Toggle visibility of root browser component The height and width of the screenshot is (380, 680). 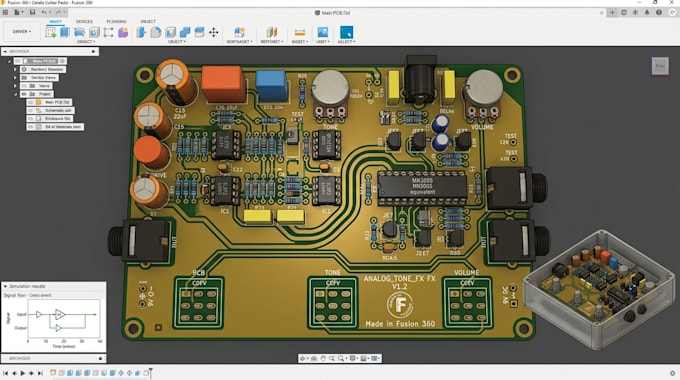point(18,61)
